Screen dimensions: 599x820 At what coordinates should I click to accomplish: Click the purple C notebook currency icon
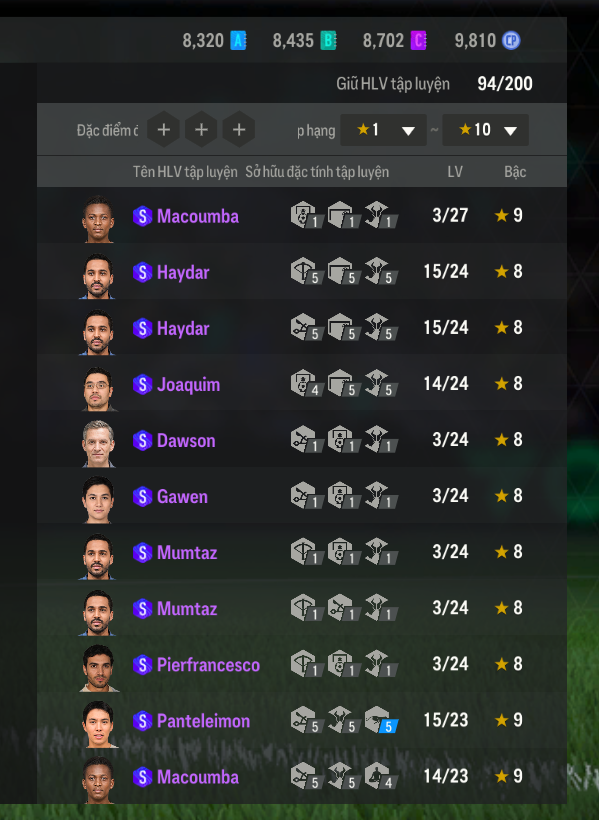click(419, 40)
